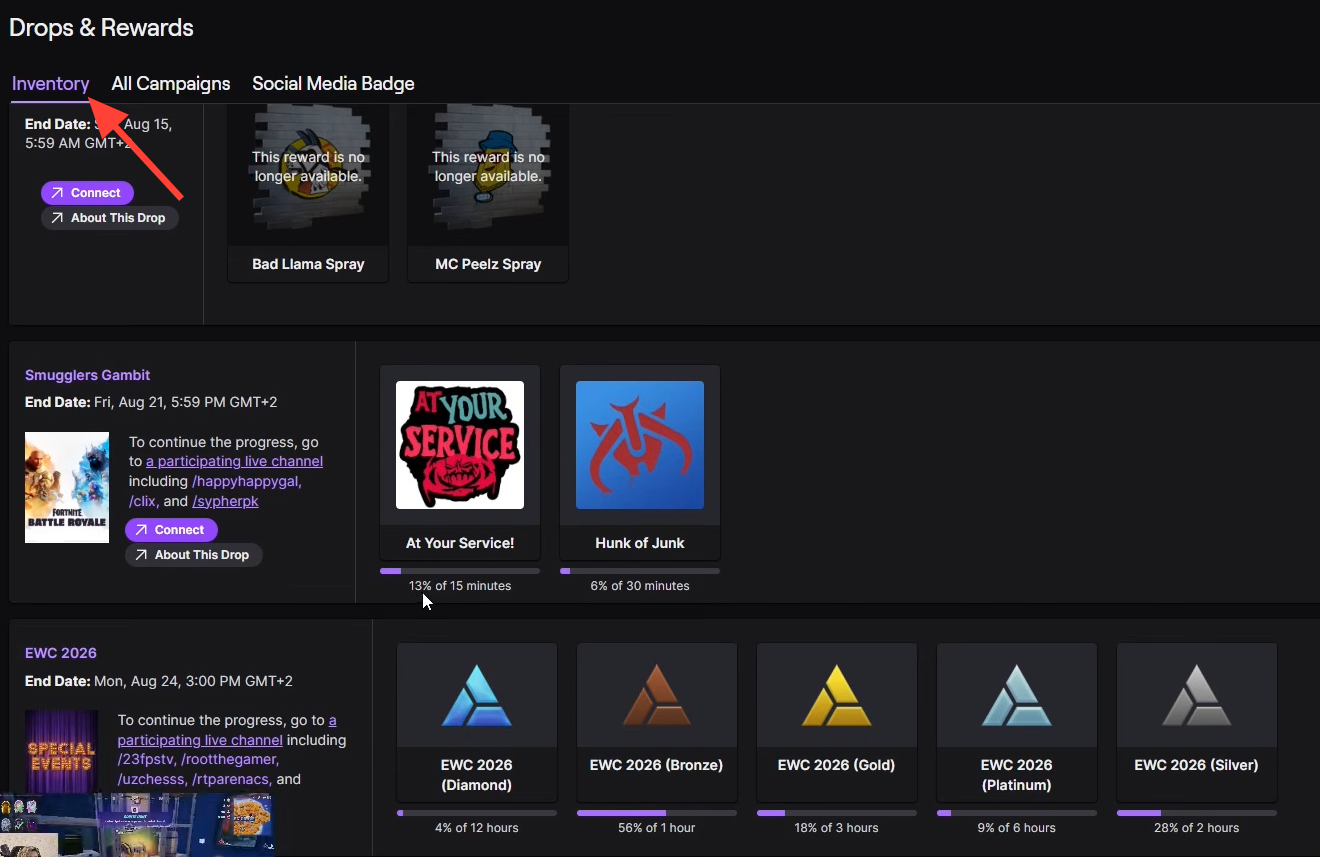Viewport: 1320px width, 857px height.
Task: Click the EWC 2026 (Diamond) badge icon
Action: click(477, 696)
